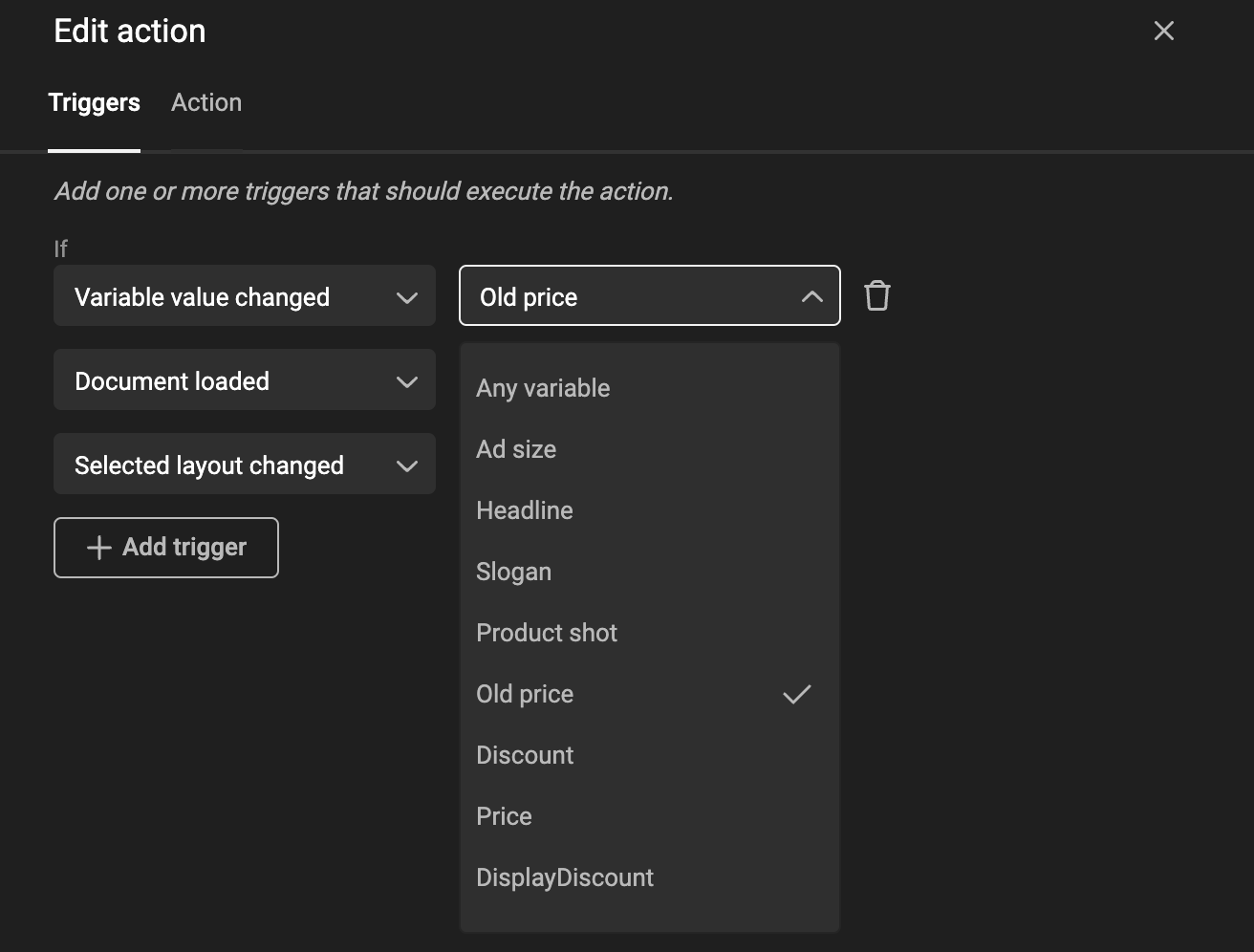Collapse the Old price variable dropdown
Viewport: 1254px width, 952px height.
pyautogui.click(x=650, y=296)
